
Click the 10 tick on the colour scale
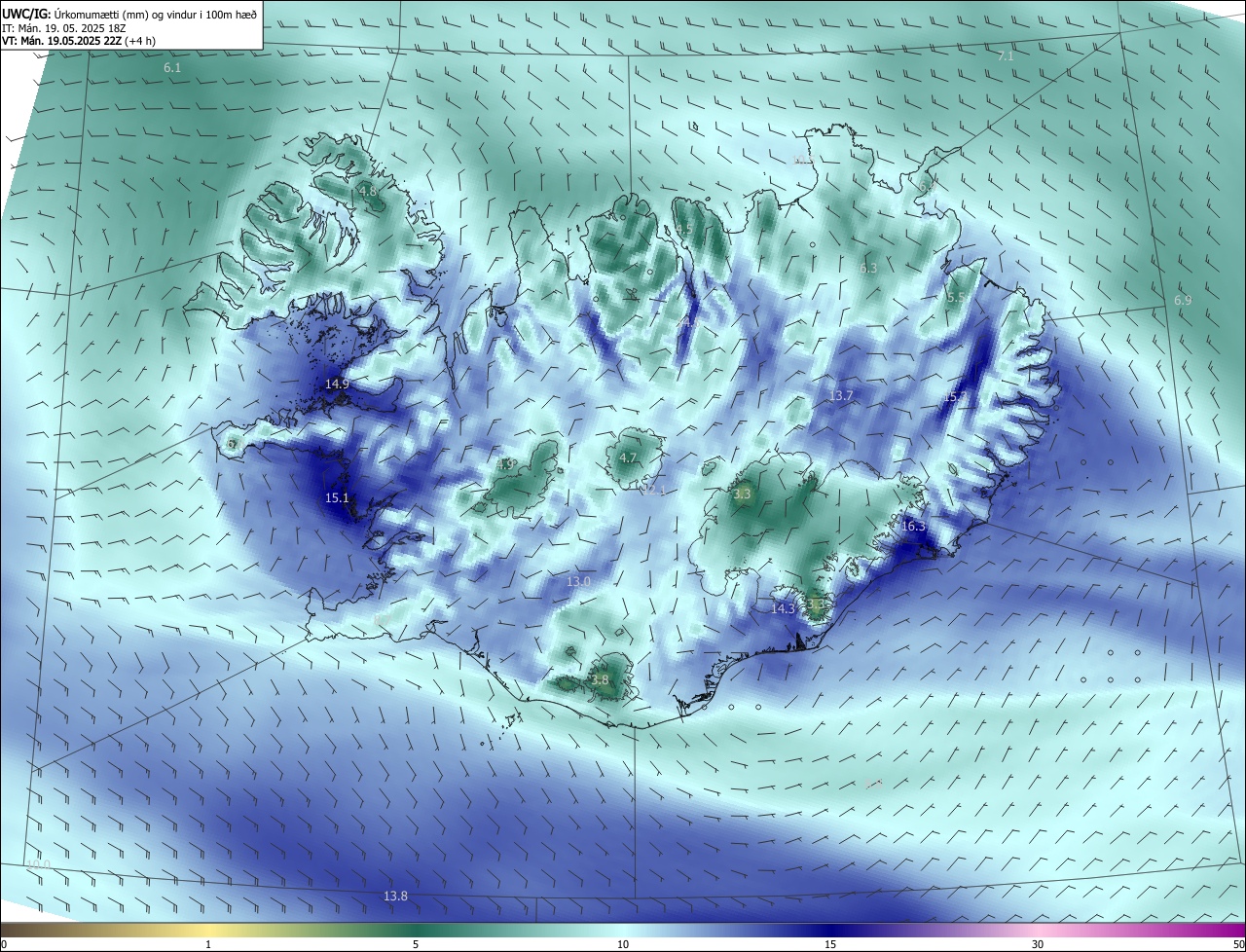(x=623, y=945)
